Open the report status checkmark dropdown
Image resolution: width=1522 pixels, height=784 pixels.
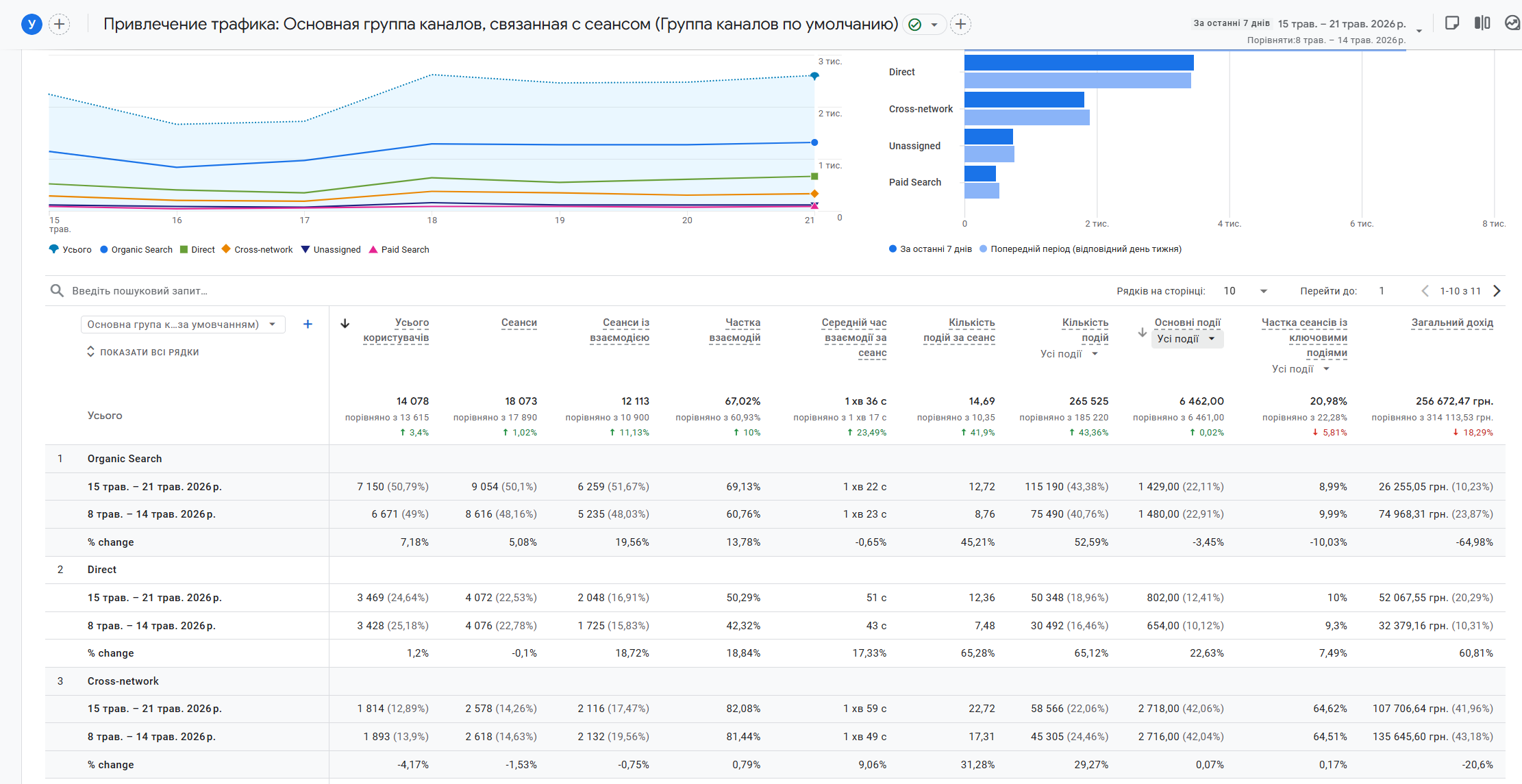(924, 25)
